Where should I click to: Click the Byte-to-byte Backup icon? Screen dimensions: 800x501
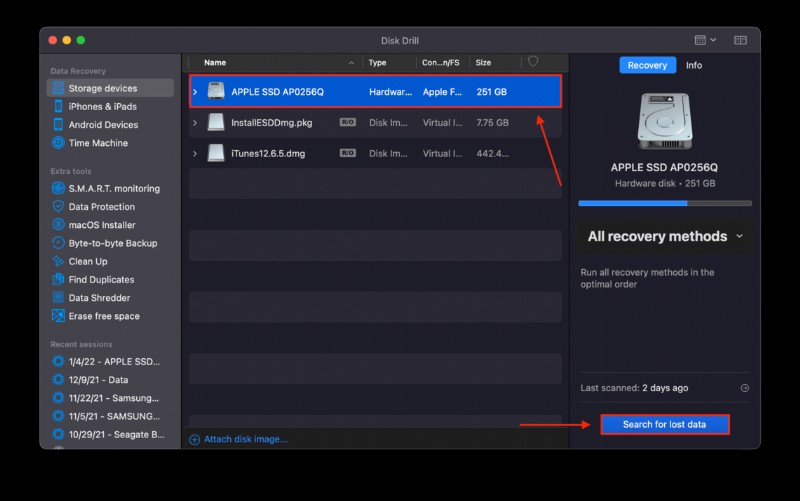click(58, 243)
